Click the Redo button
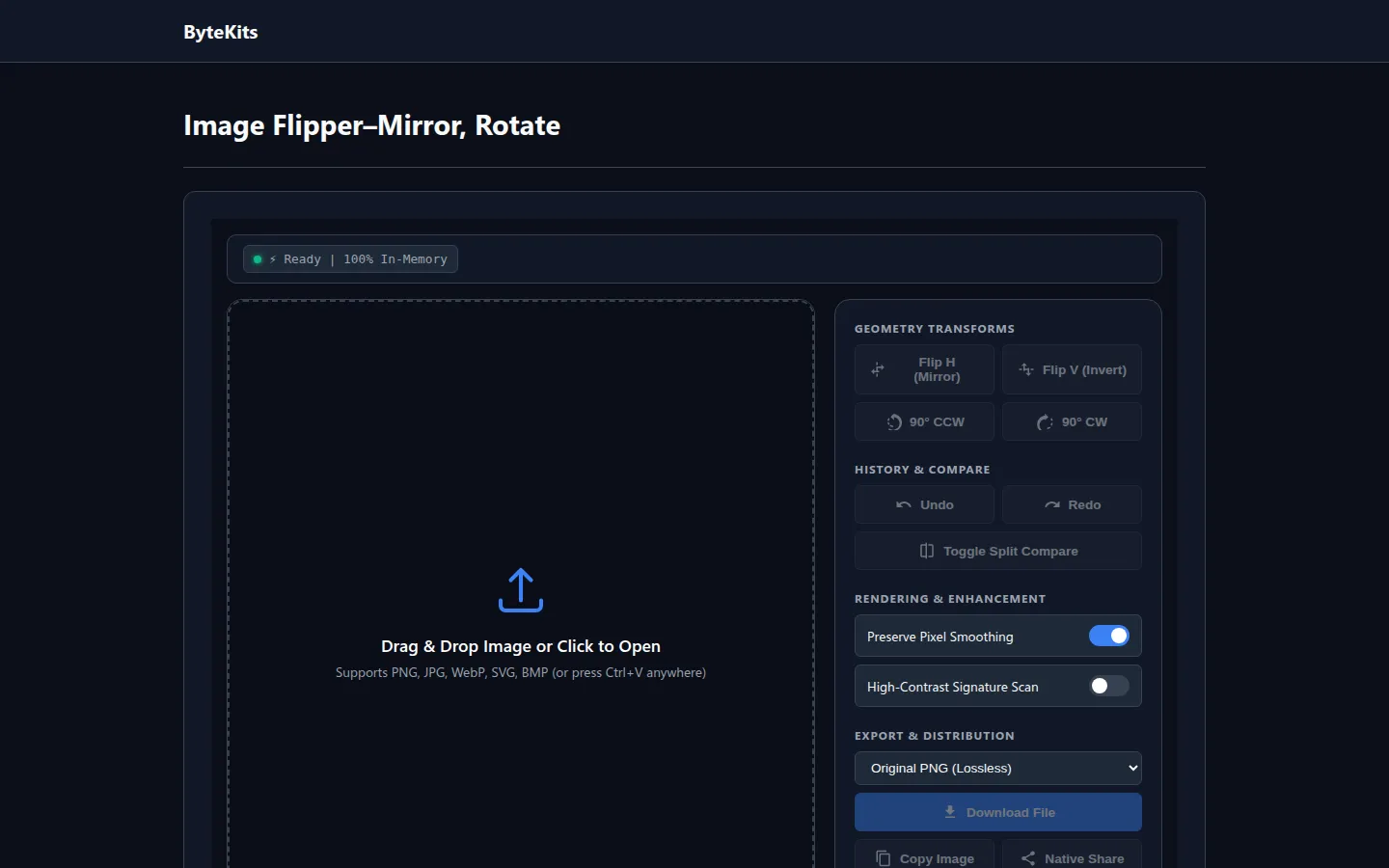The height and width of the screenshot is (868, 1389). (x=1072, y=504)
